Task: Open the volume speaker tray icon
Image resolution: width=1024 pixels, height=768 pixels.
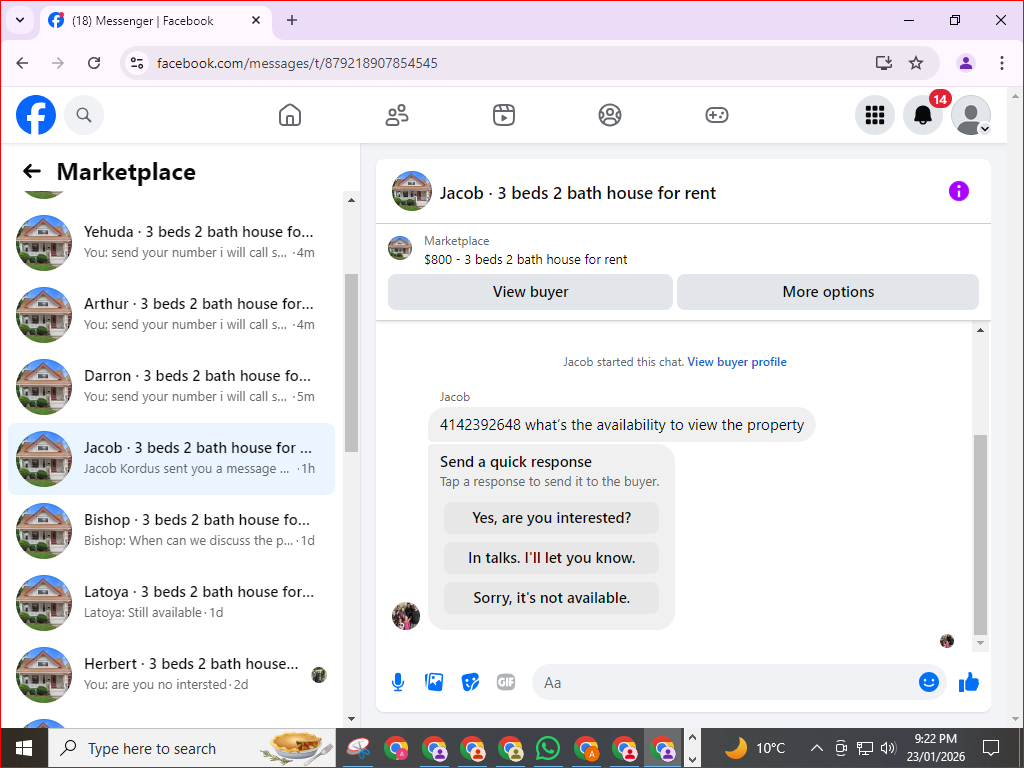Action: coord(888,748)
